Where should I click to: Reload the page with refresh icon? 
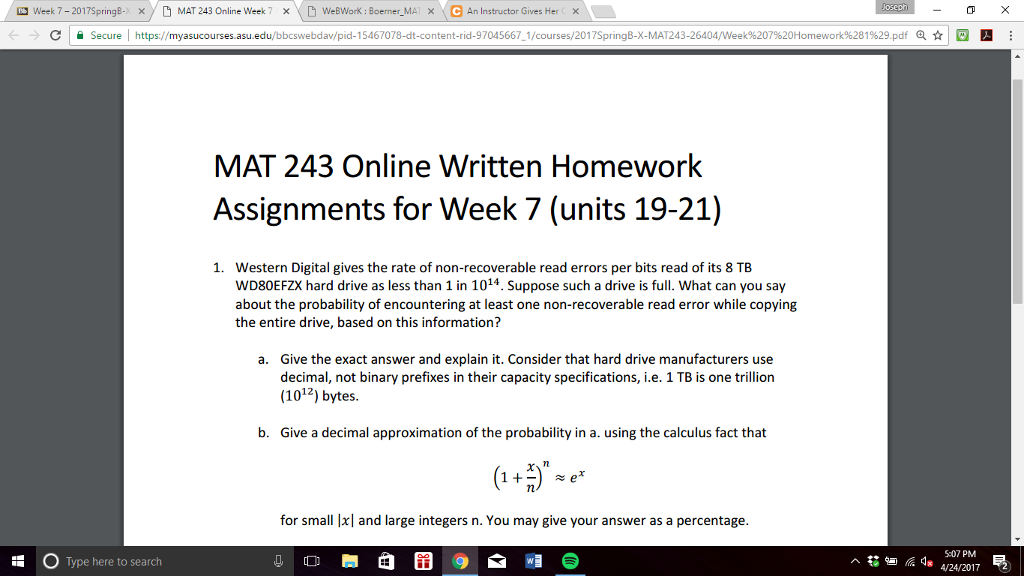pos(56,35)
